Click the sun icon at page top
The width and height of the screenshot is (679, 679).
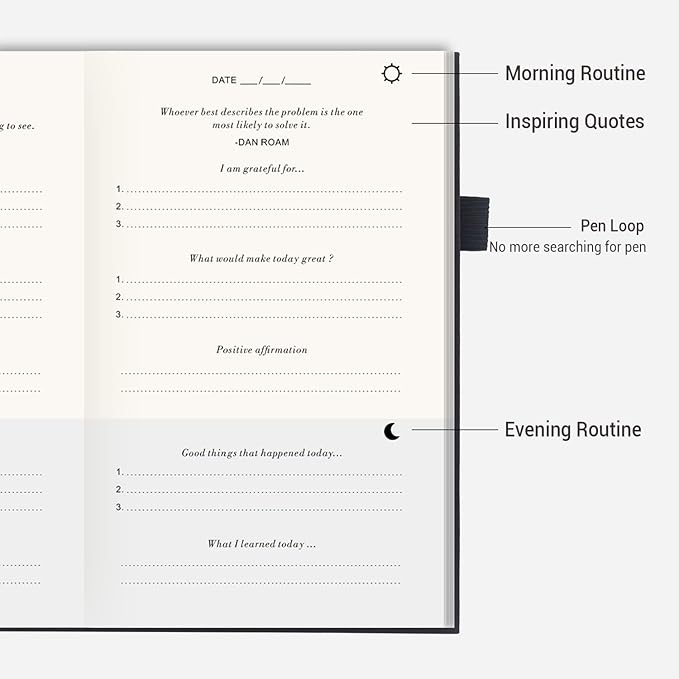click(x=391, y=73)
